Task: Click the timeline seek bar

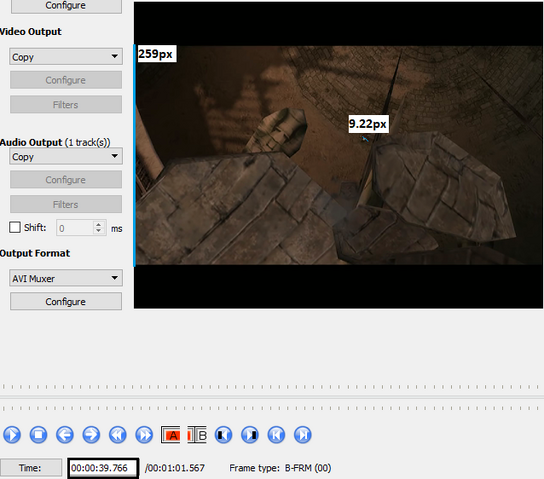Action: [x=272, y=397]
